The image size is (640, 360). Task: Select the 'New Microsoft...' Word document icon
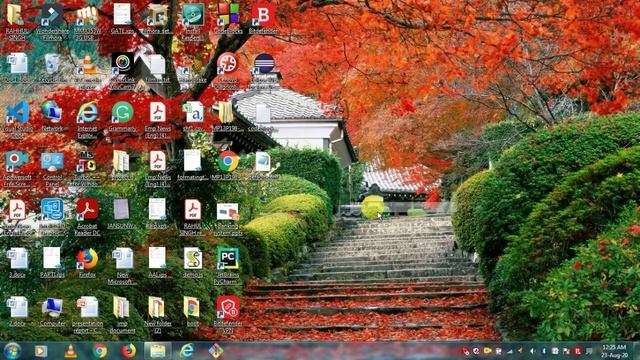[122, 266]
